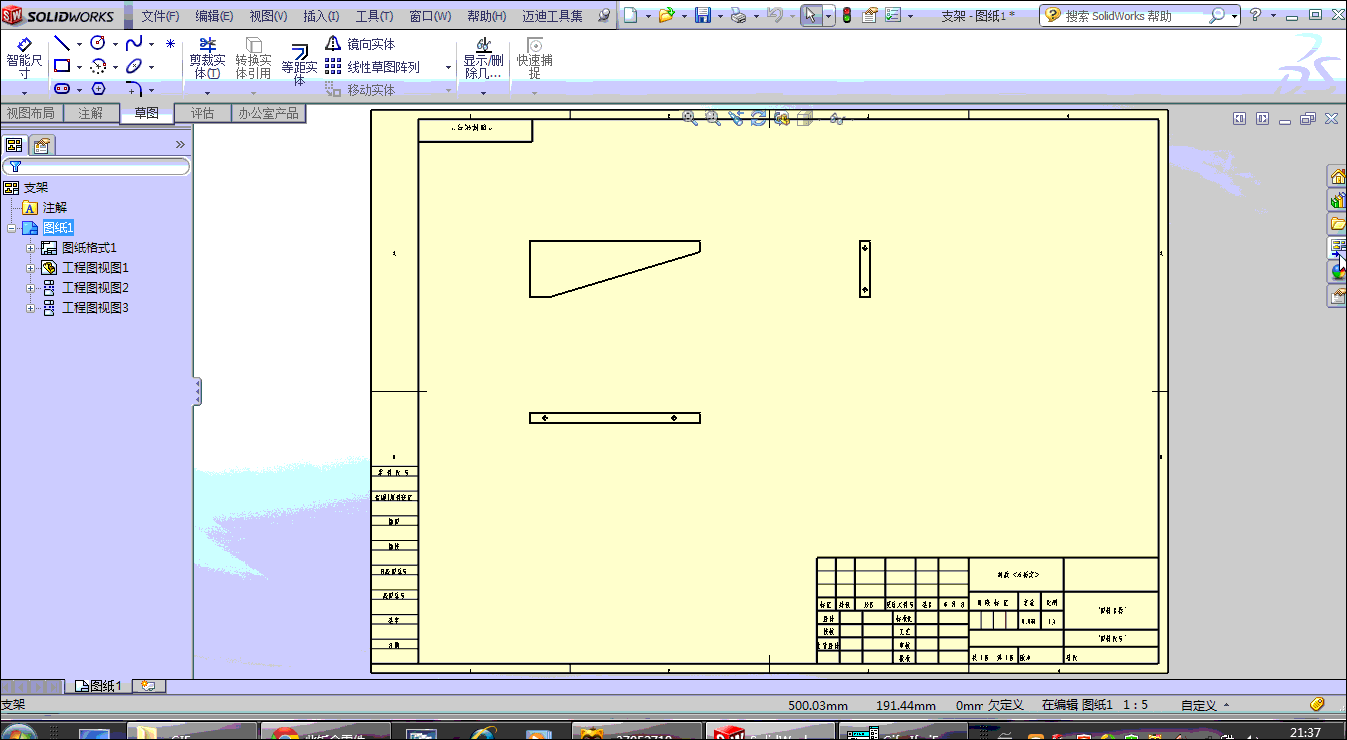Select the Circle sketch tool

point(98,43)
